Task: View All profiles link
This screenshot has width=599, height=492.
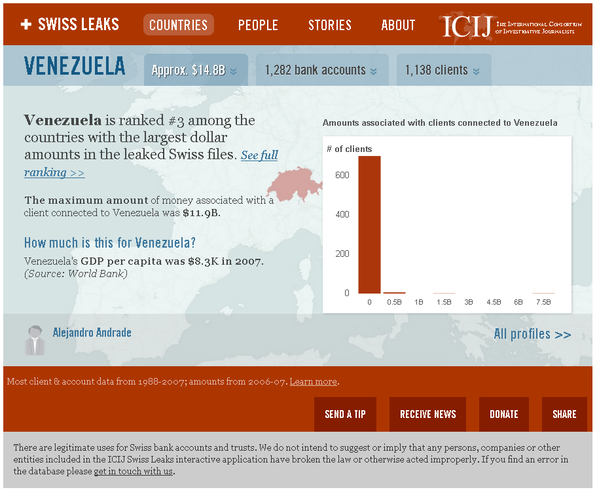Action: [532, 334]
